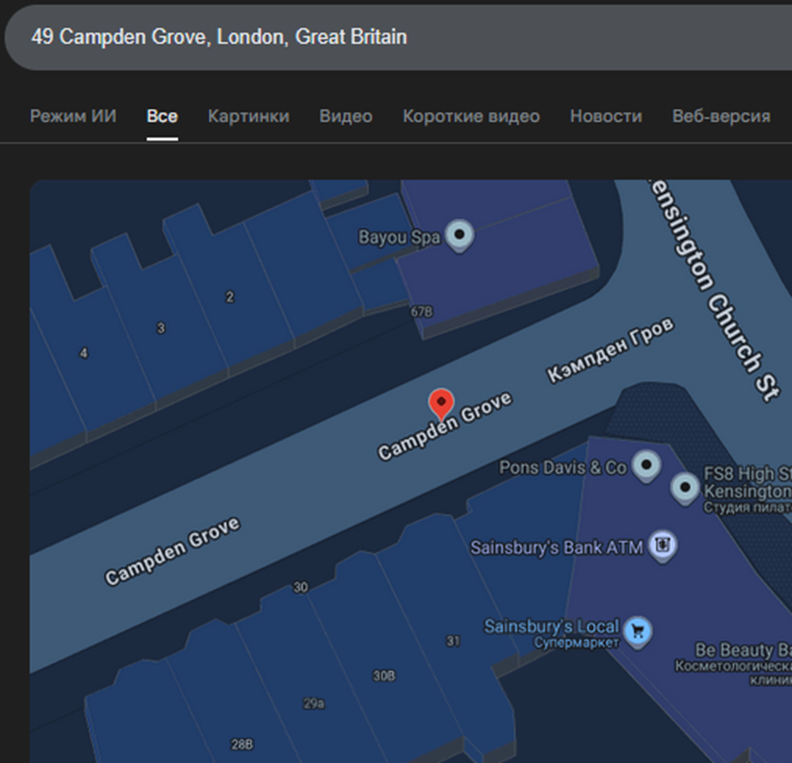Image resolution: width=792 pixels, height=763 pixels.
Task: Click the search field with 49 Campden Grove
Action: [398, 37]
